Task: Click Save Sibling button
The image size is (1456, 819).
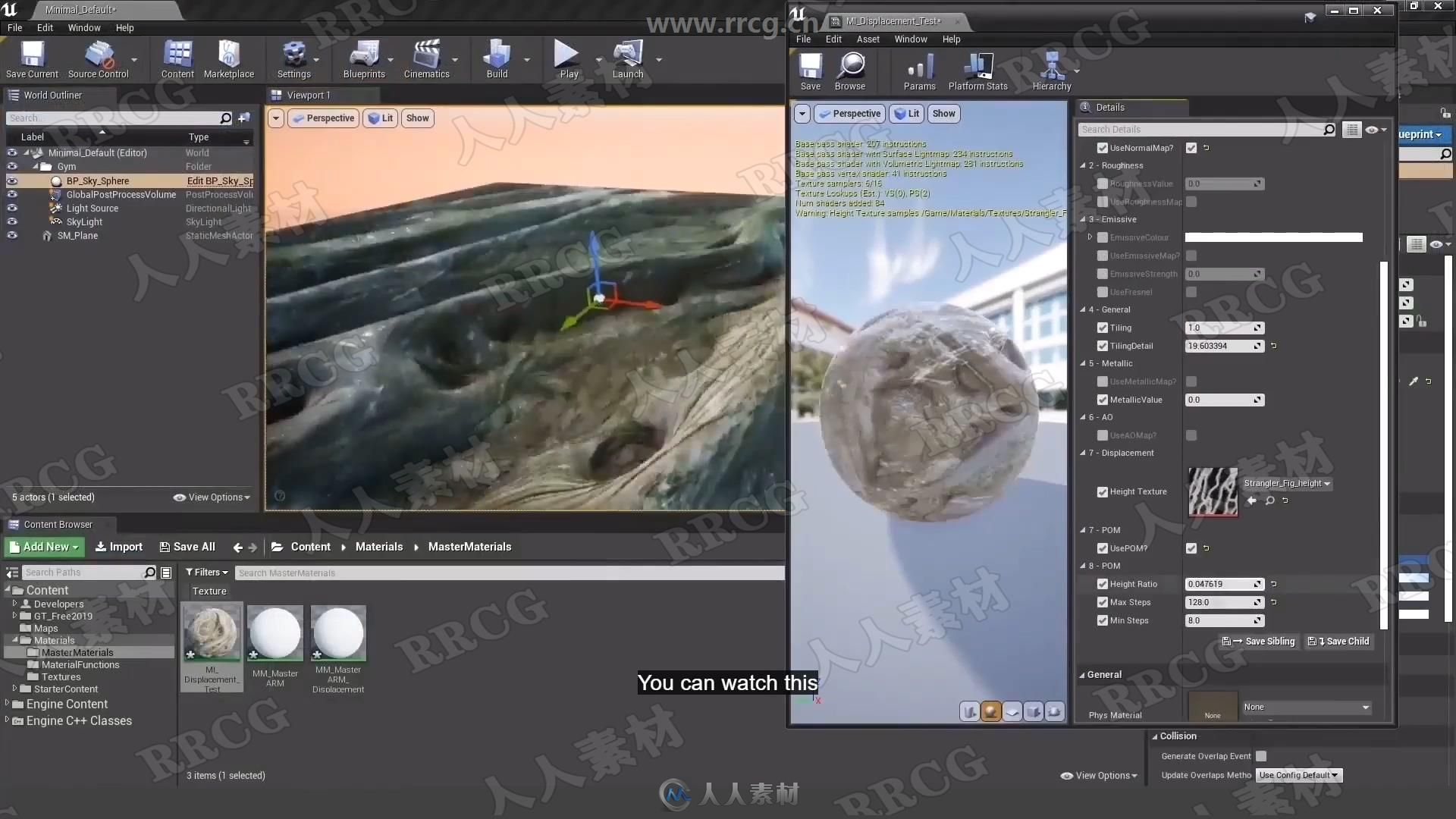Action: [1259, 642]
